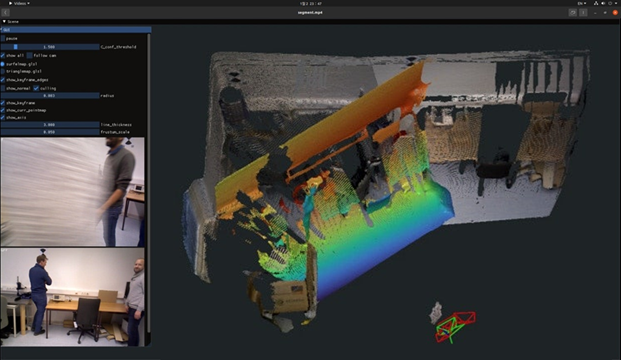Toggle show_curr_pointmap checkbox
This screenshot has height=360, width=621.
pos(3,110)
